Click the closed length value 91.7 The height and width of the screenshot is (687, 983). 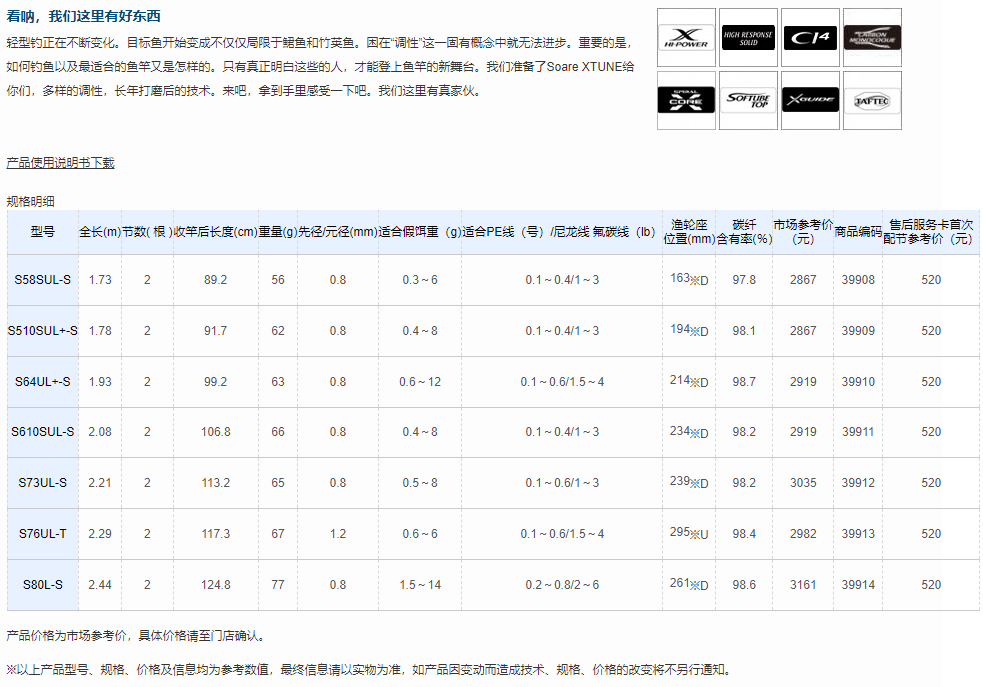click(x=216, y=331)
